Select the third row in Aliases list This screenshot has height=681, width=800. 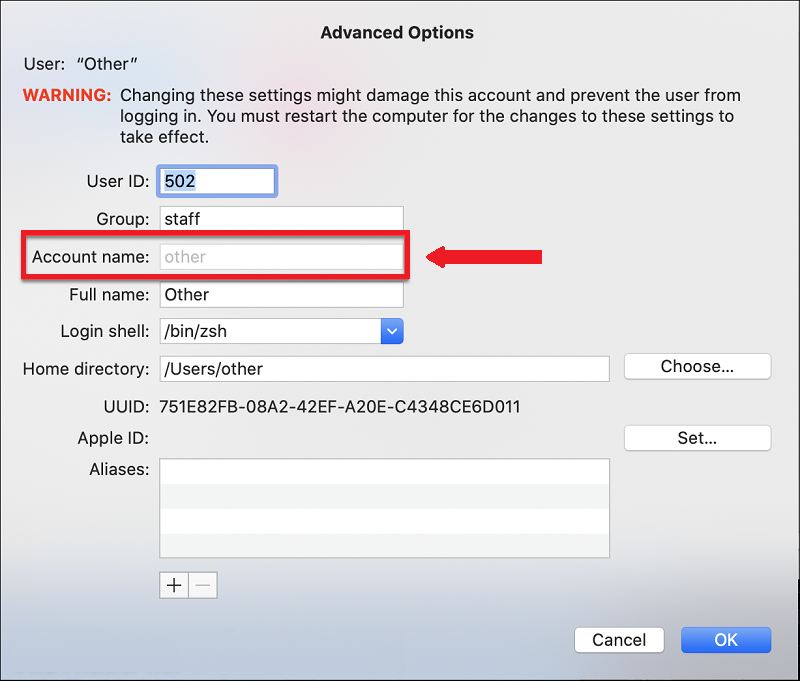(384, 521)
